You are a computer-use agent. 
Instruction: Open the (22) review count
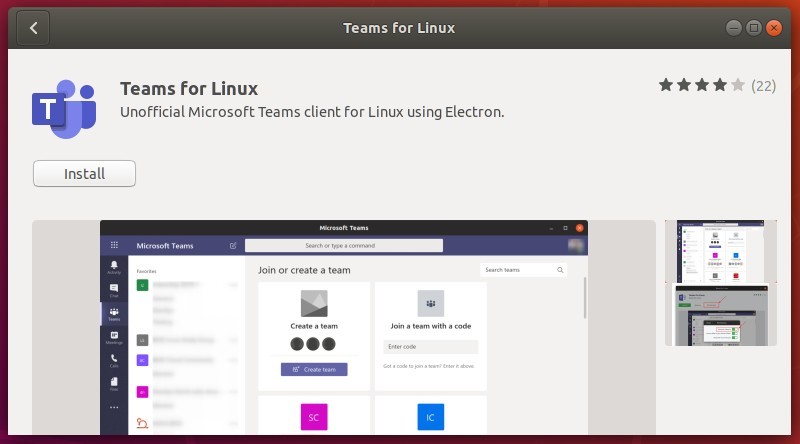[763, 86]
